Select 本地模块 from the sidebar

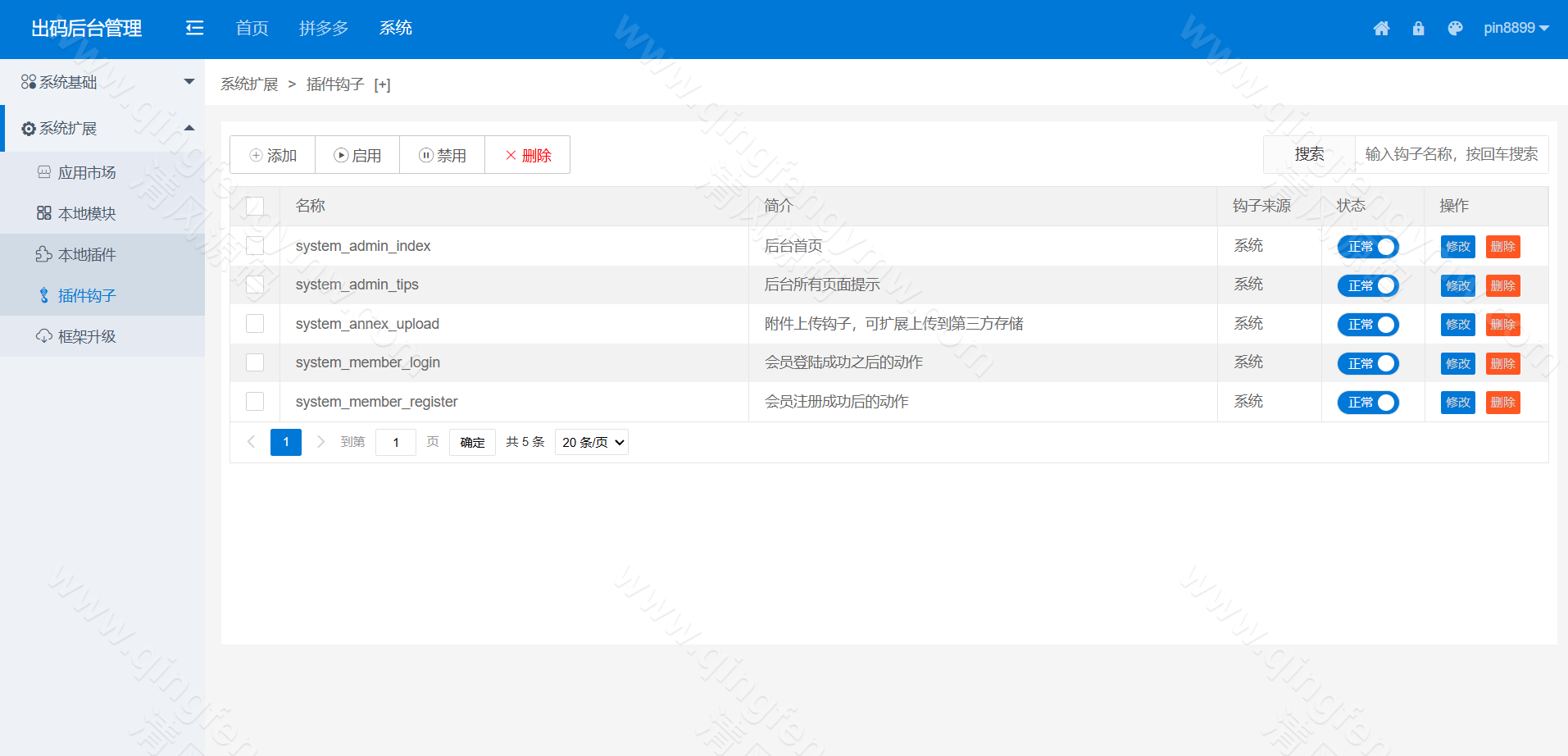[86, 212]
